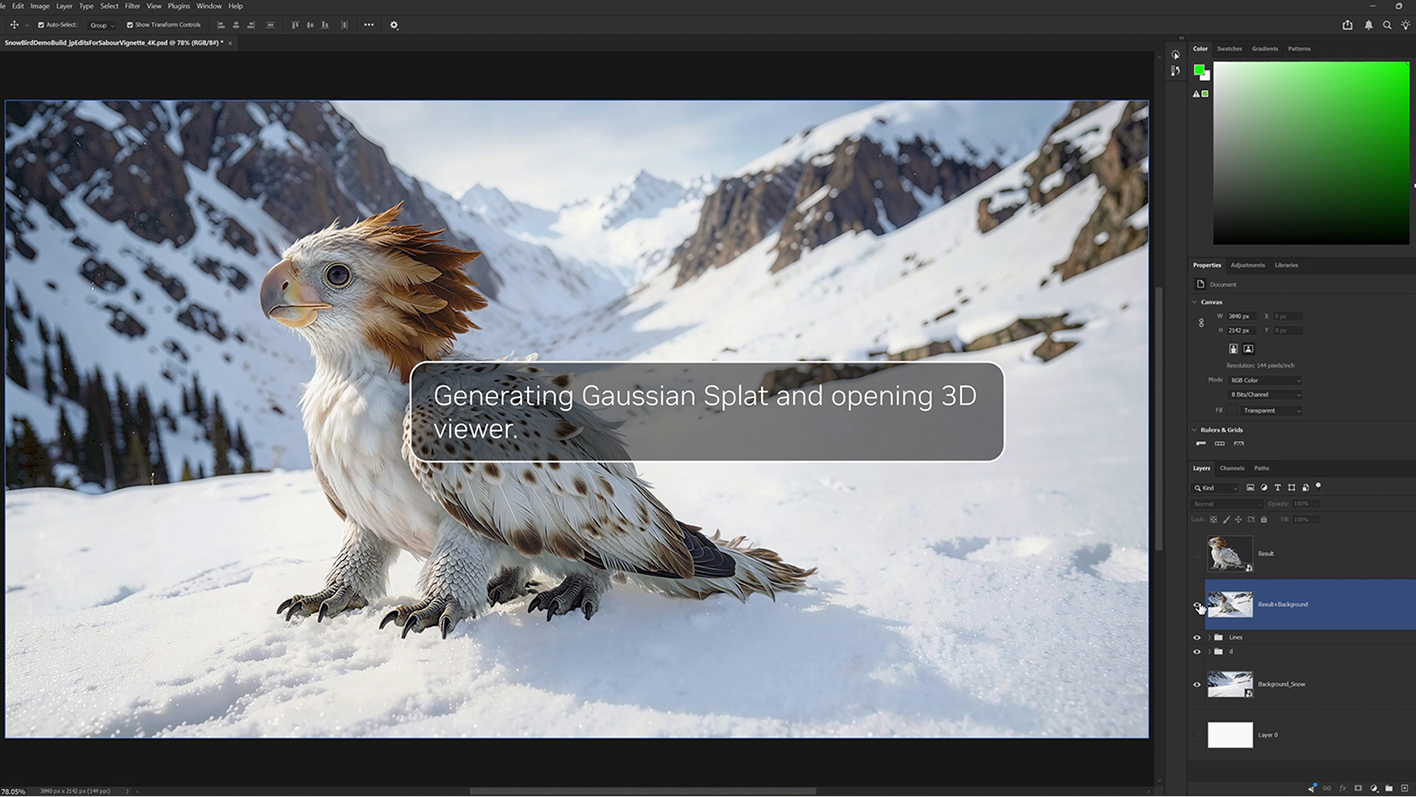Image resolution: width=1416 pixels, height=797 pixels.
Task: Create a new group folder icon
Action: click(1389, 788)
